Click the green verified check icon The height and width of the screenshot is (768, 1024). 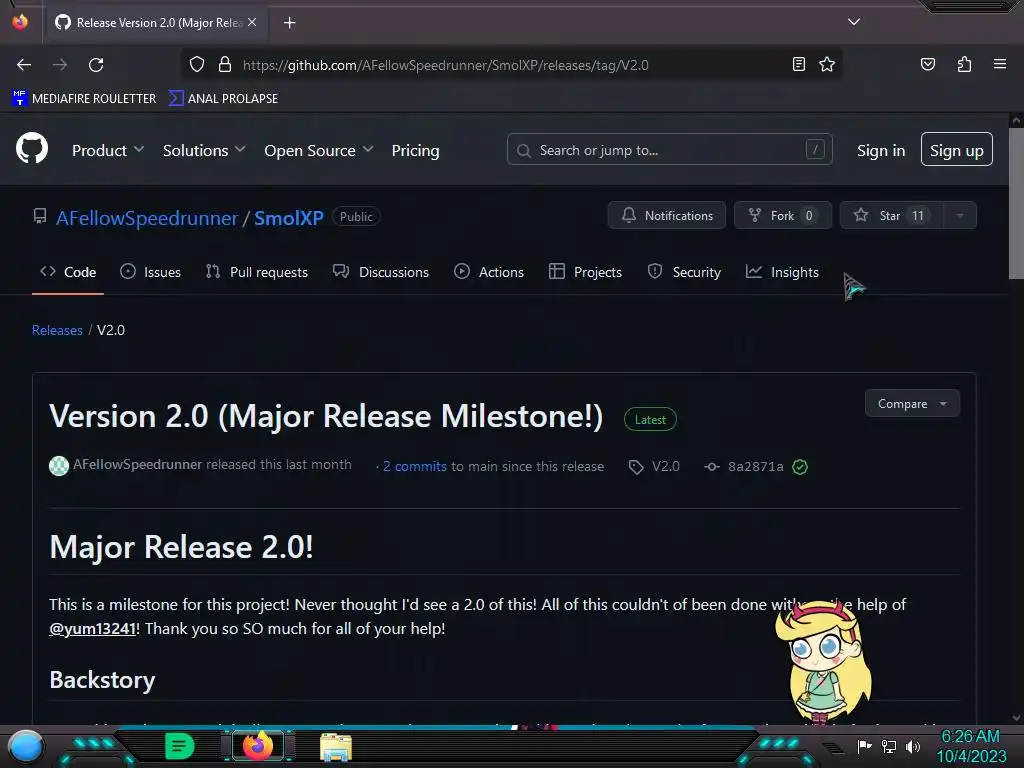click(x=800, y=466)
